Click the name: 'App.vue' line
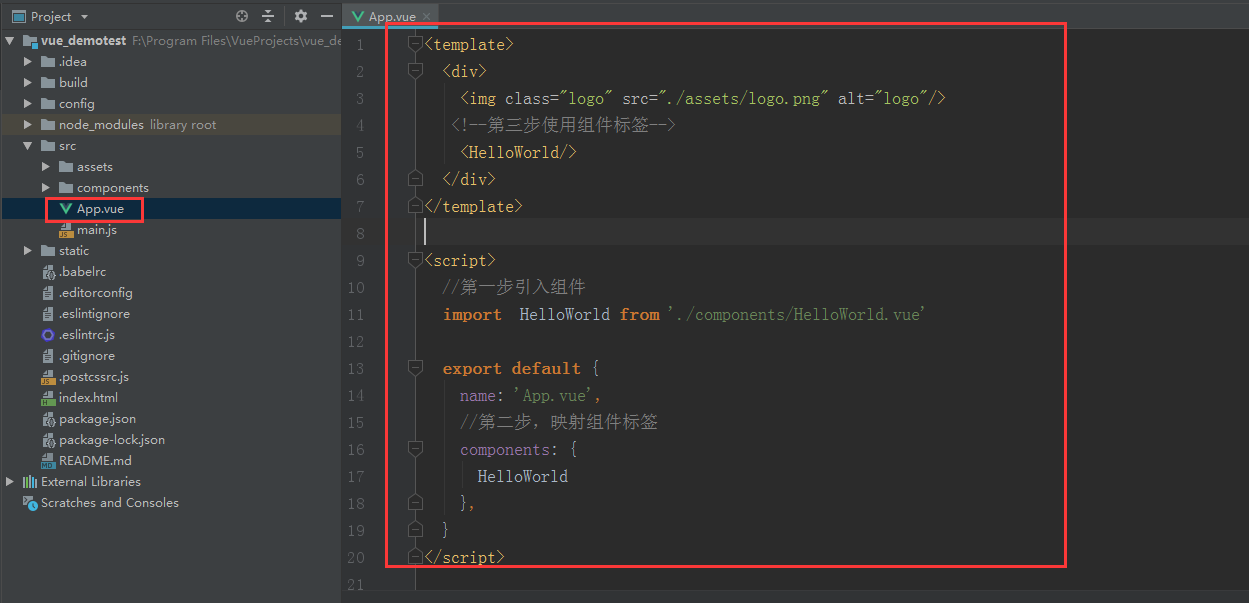1249x603 pixels. 530,395
